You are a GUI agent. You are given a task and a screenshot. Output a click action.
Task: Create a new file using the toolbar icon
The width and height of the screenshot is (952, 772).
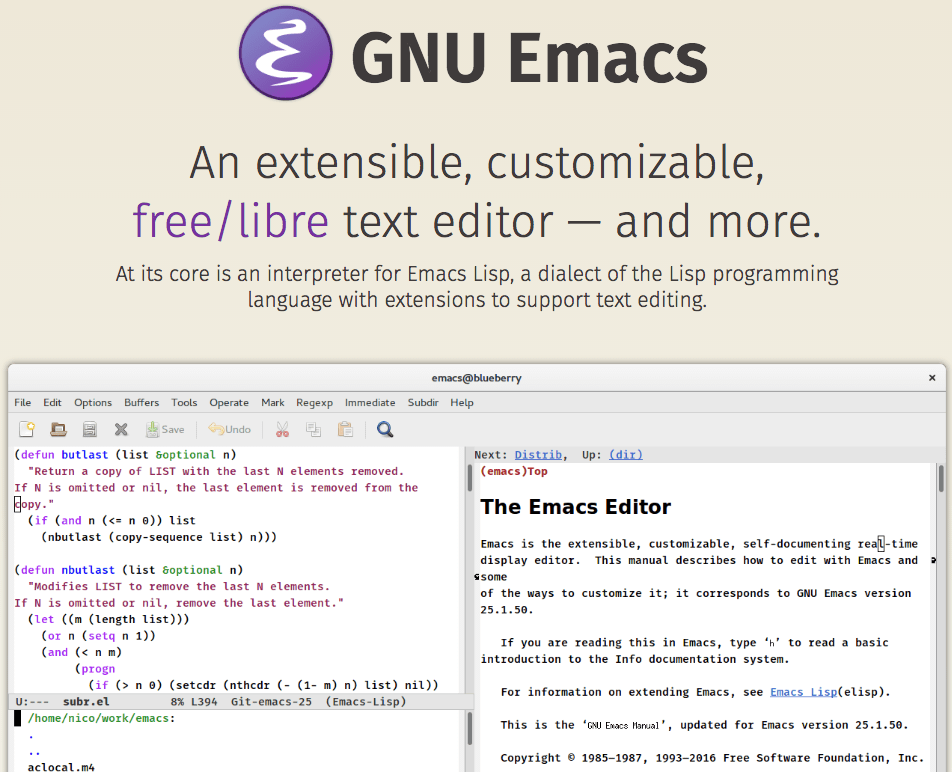point(26,428)
